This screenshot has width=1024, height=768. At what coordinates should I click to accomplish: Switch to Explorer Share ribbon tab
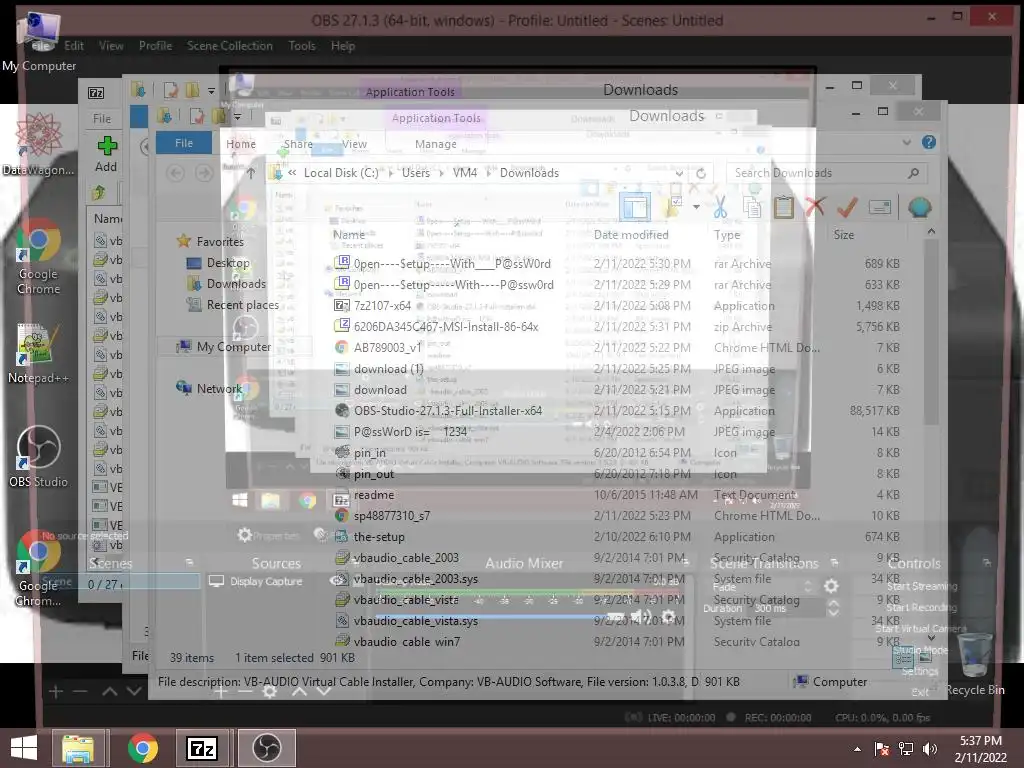pyautogui.click(x=298, y=144)
